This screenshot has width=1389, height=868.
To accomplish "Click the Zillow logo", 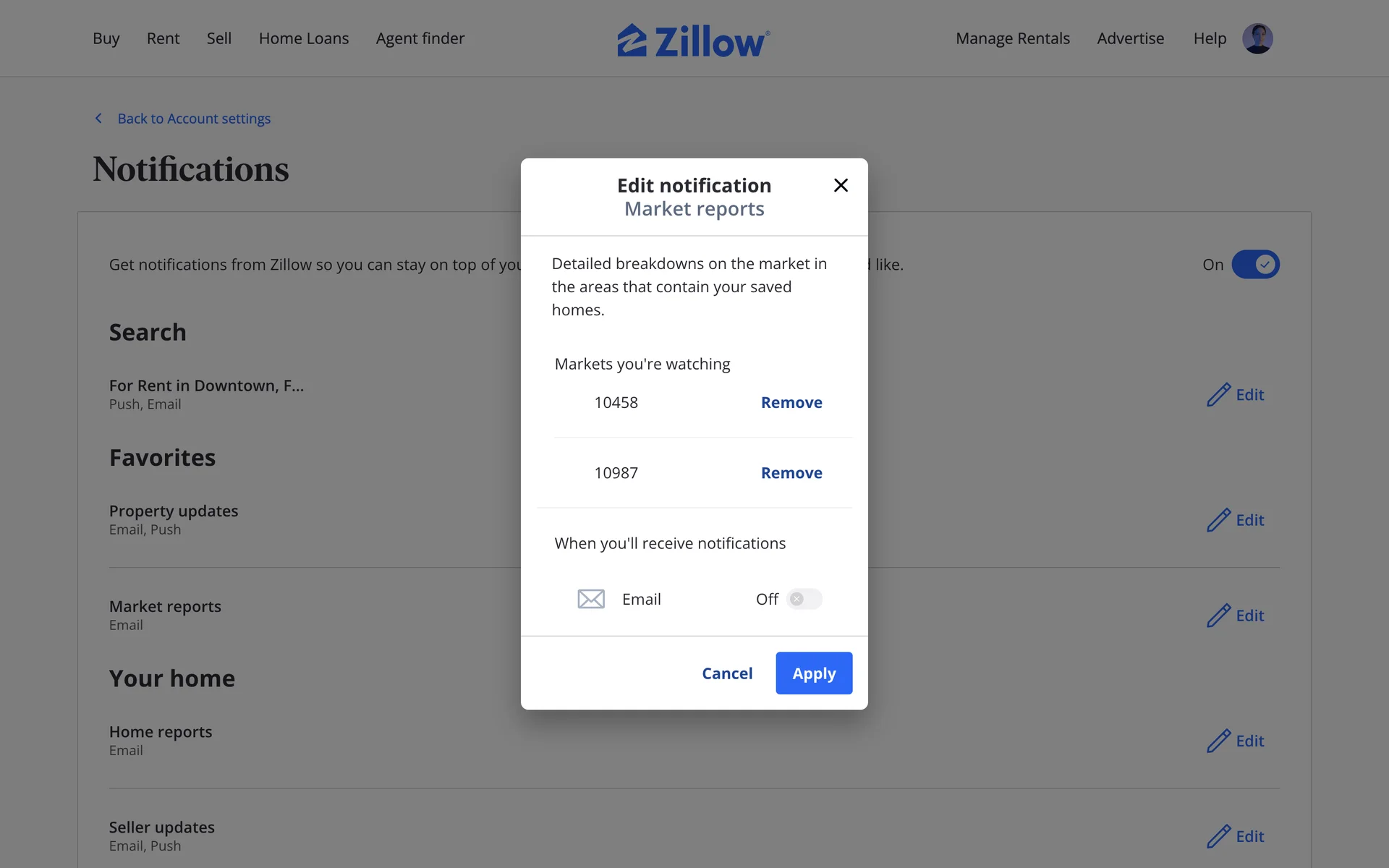I will [693, 41].
